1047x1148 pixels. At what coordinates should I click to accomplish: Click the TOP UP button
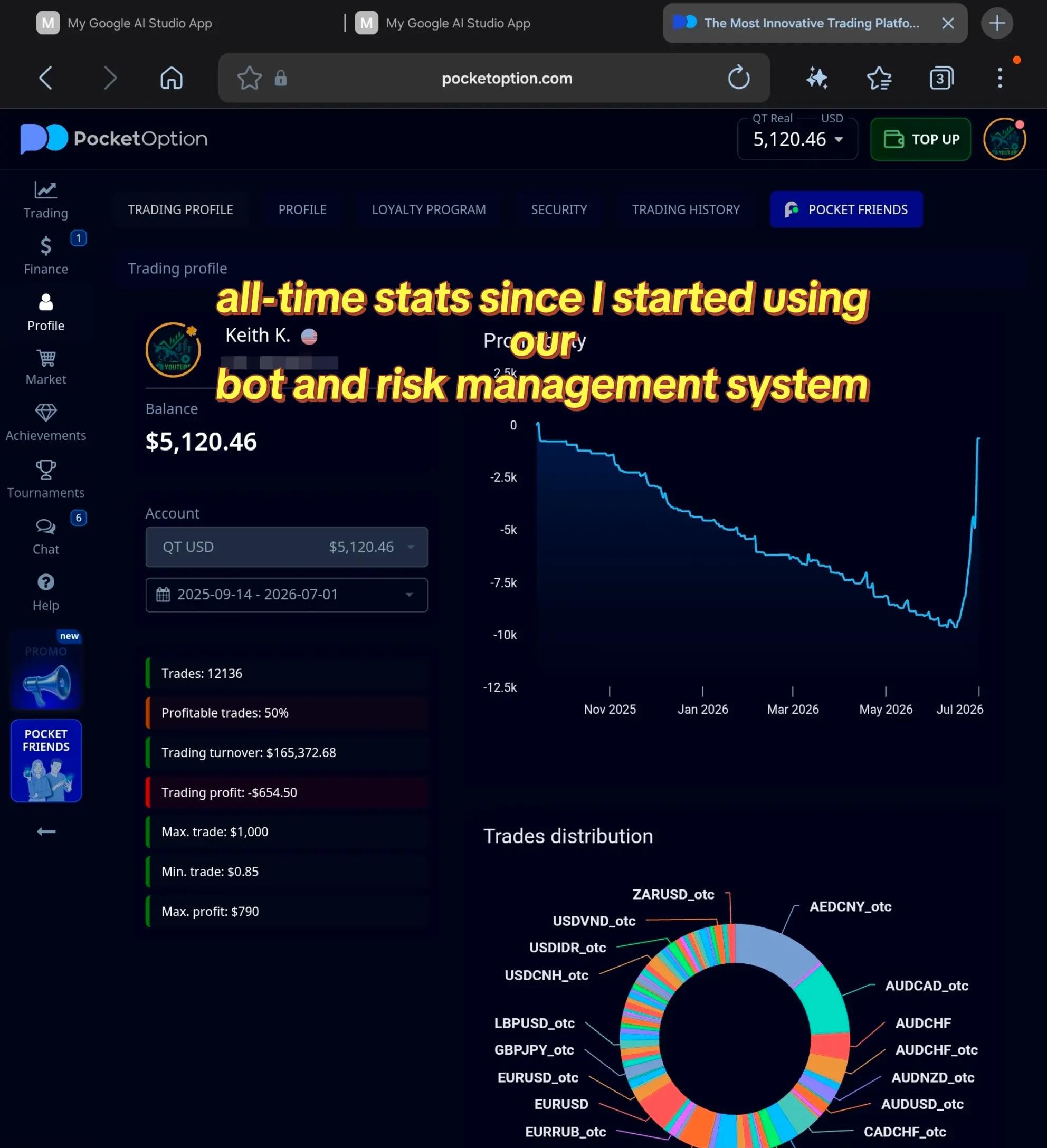click(920, 139)
